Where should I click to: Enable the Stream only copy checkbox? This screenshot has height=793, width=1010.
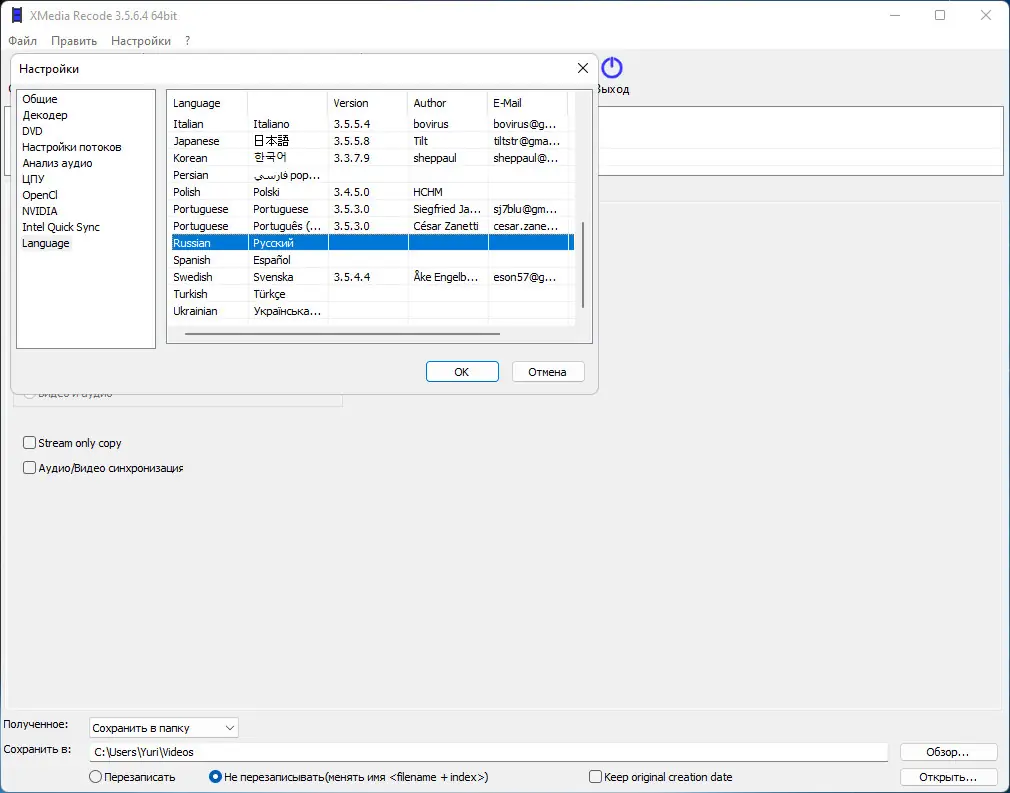pyautogui.click(x=29, y=443)
